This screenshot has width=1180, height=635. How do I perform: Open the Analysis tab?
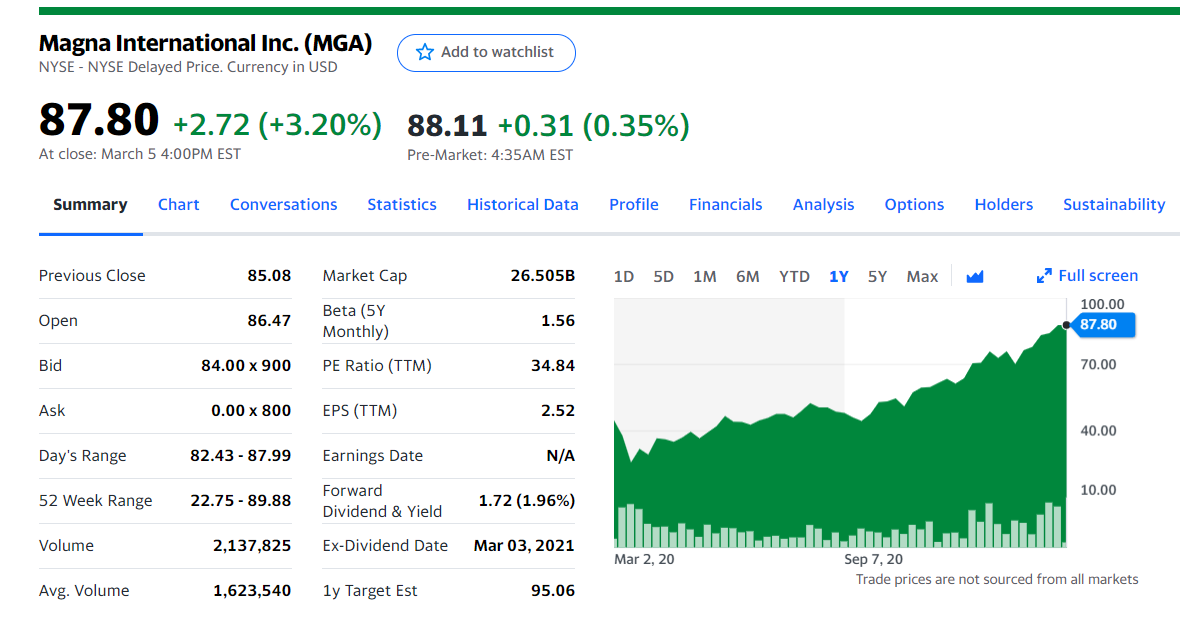pyautogui.click(x=823, y=205)
